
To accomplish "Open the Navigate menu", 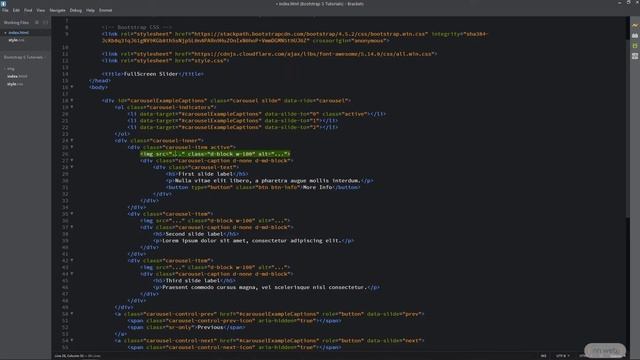I will click(x=58, y=10).
